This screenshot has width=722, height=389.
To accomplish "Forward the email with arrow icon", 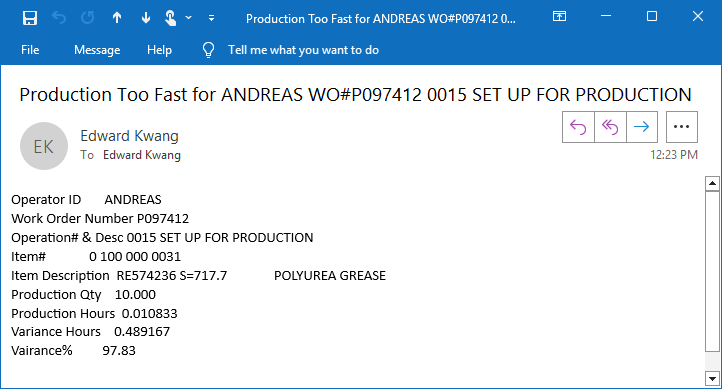I will click(x=641, y=127).
